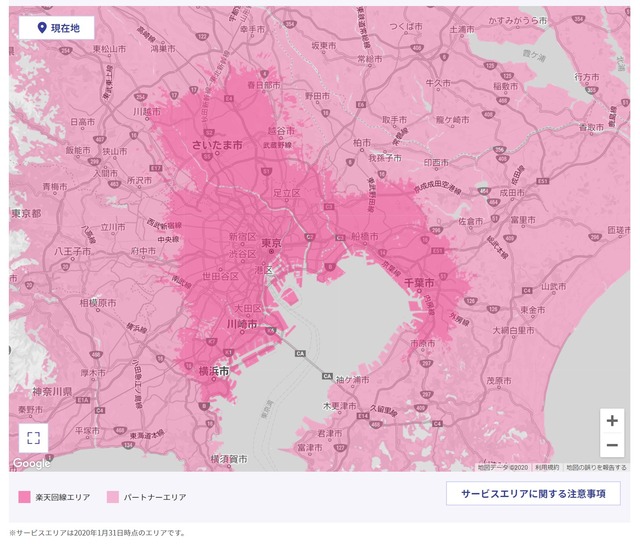Click the 新宿区 map label
This screenshot has height=544, width=640.
point(242,236)
